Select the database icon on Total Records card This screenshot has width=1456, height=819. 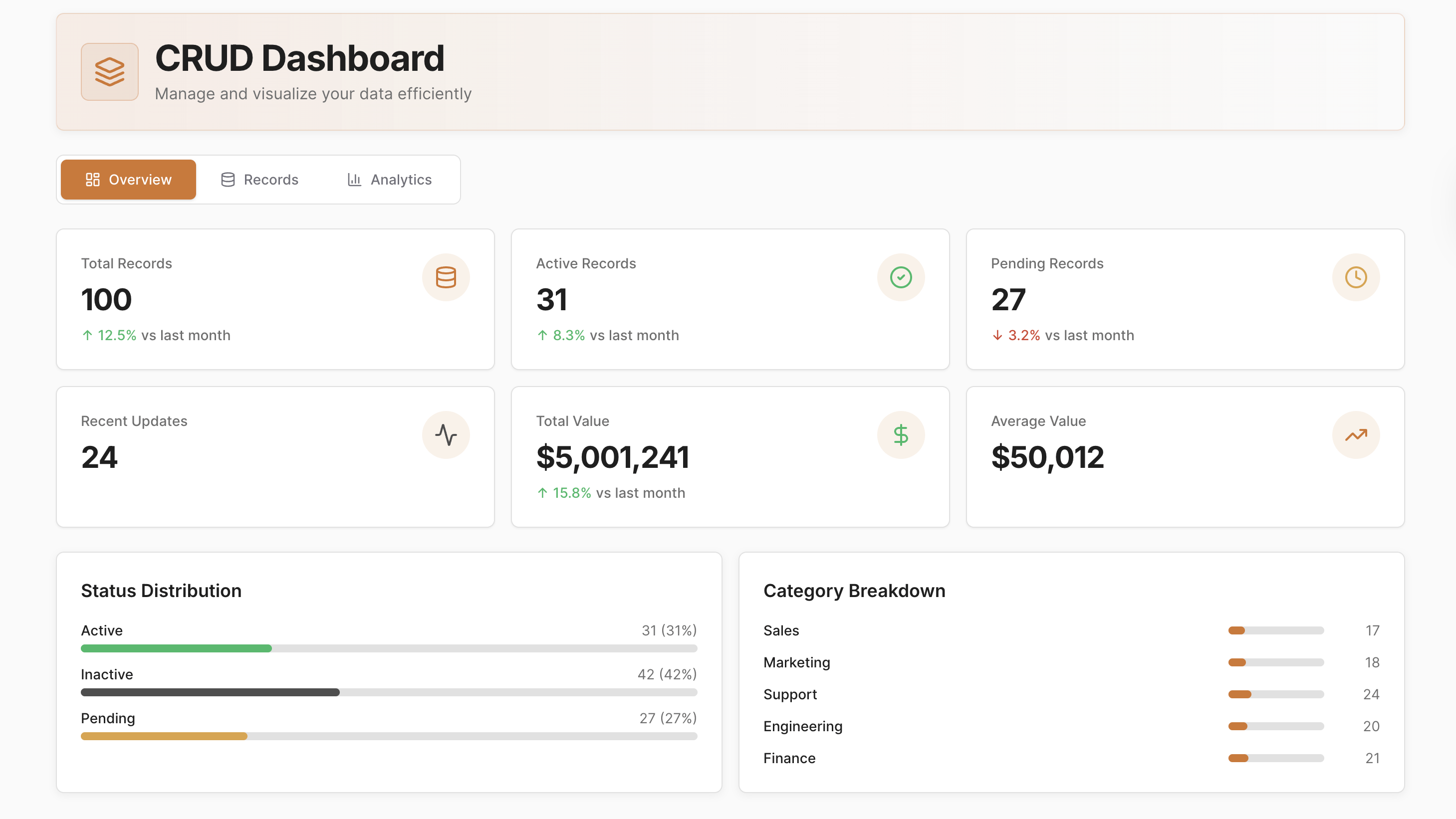point(446,277)
